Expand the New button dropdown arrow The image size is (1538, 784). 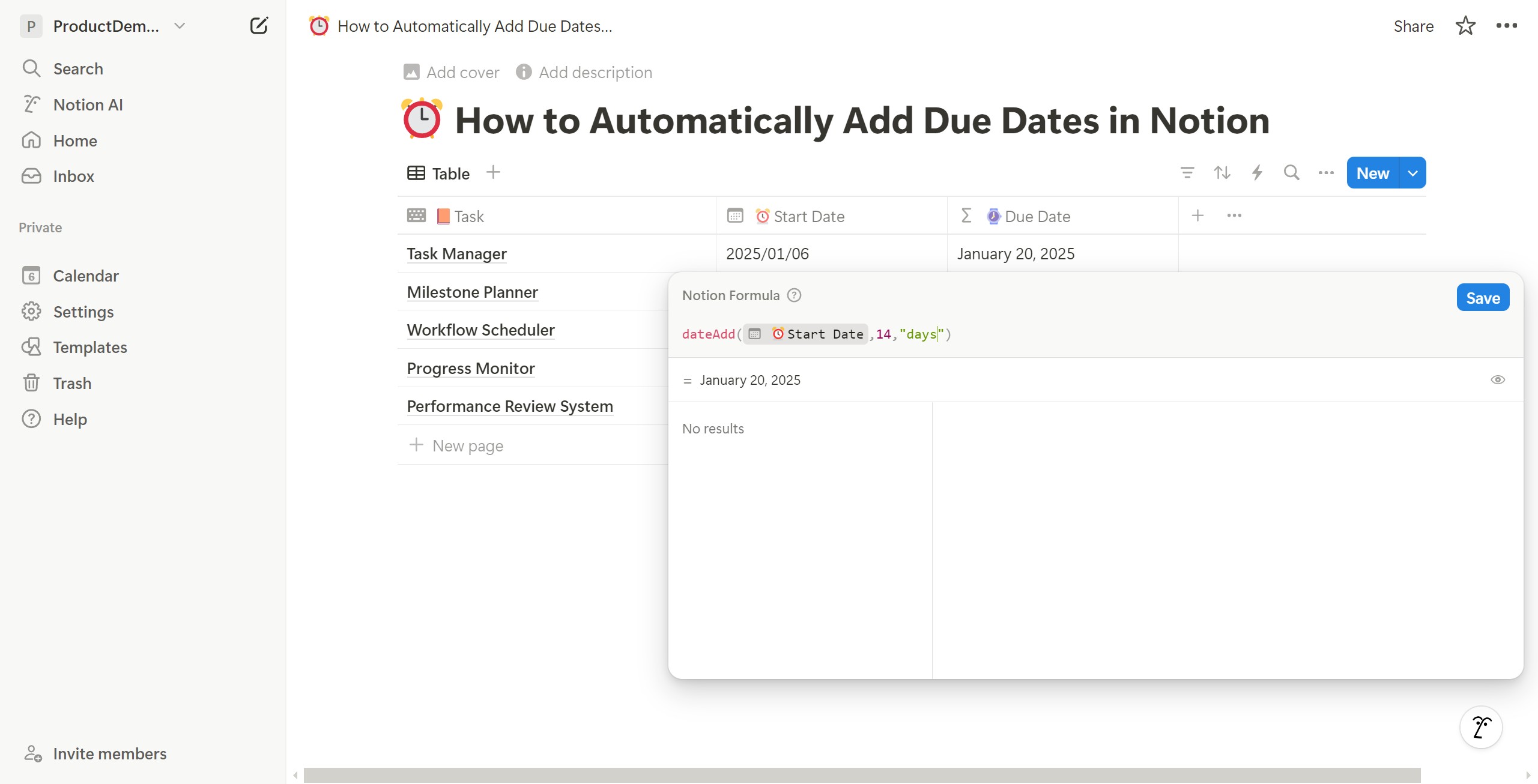[x=1413, y=173]
